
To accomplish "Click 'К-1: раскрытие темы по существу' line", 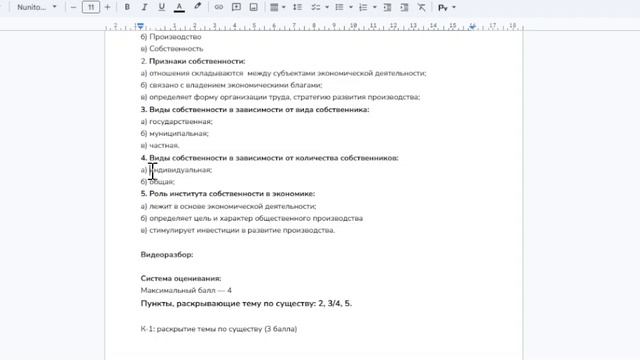I will tap(219, 329).
